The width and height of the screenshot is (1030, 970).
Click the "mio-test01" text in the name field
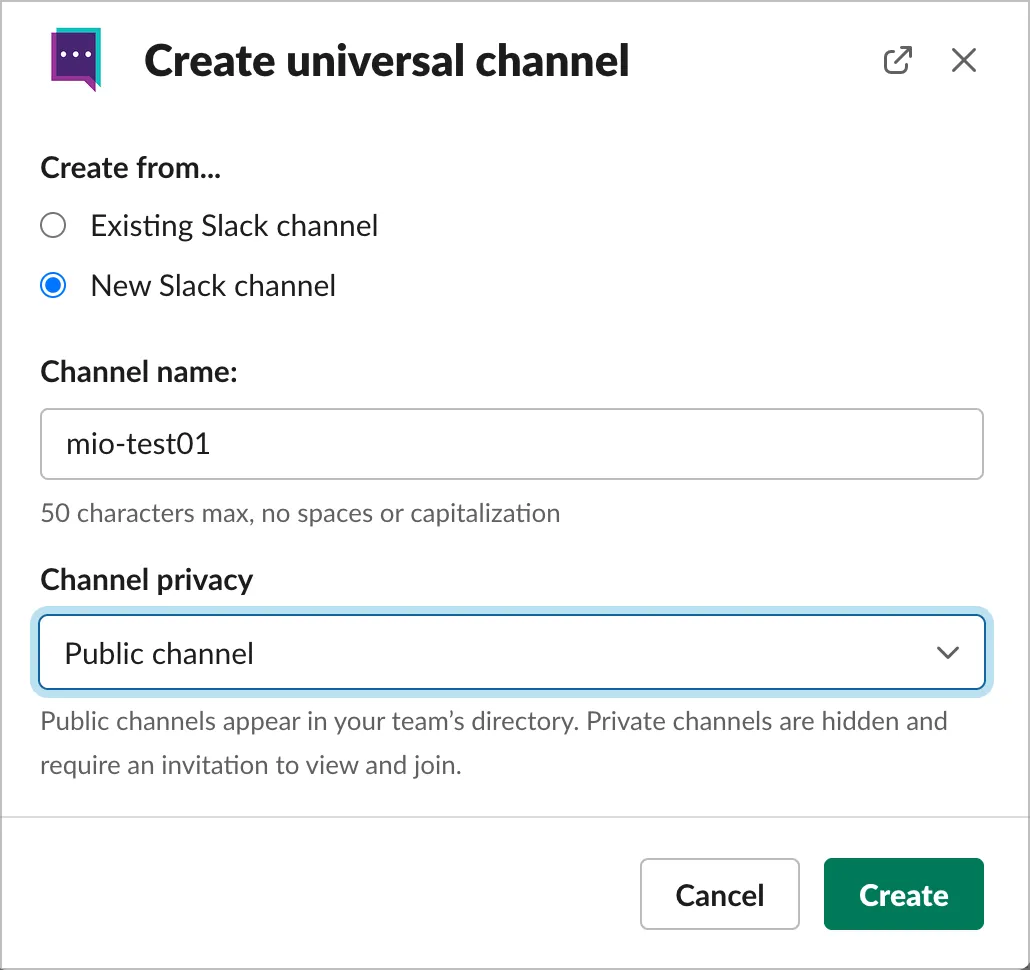tap(138, 443)
